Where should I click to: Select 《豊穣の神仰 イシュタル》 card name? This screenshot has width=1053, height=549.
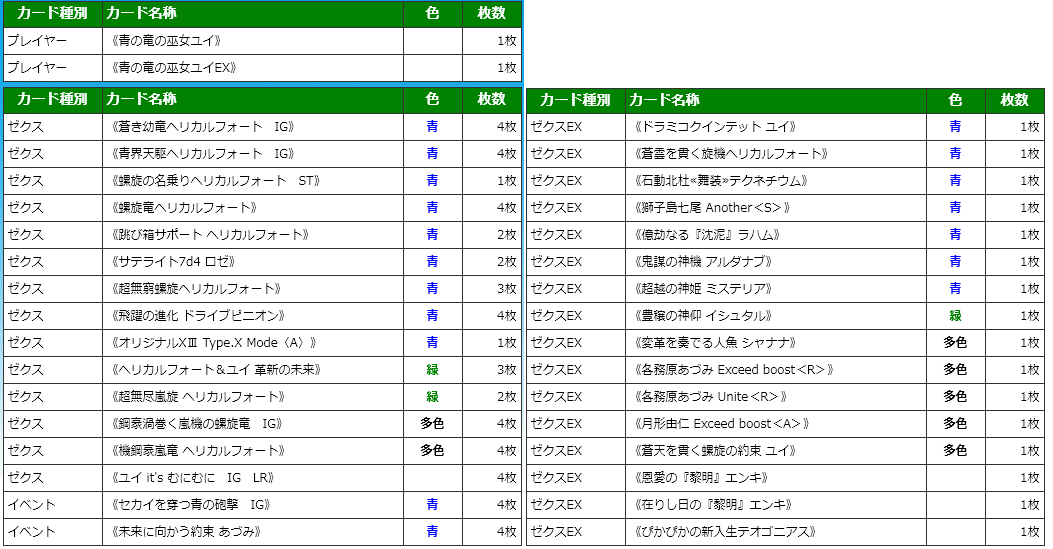tap(704, 315)
